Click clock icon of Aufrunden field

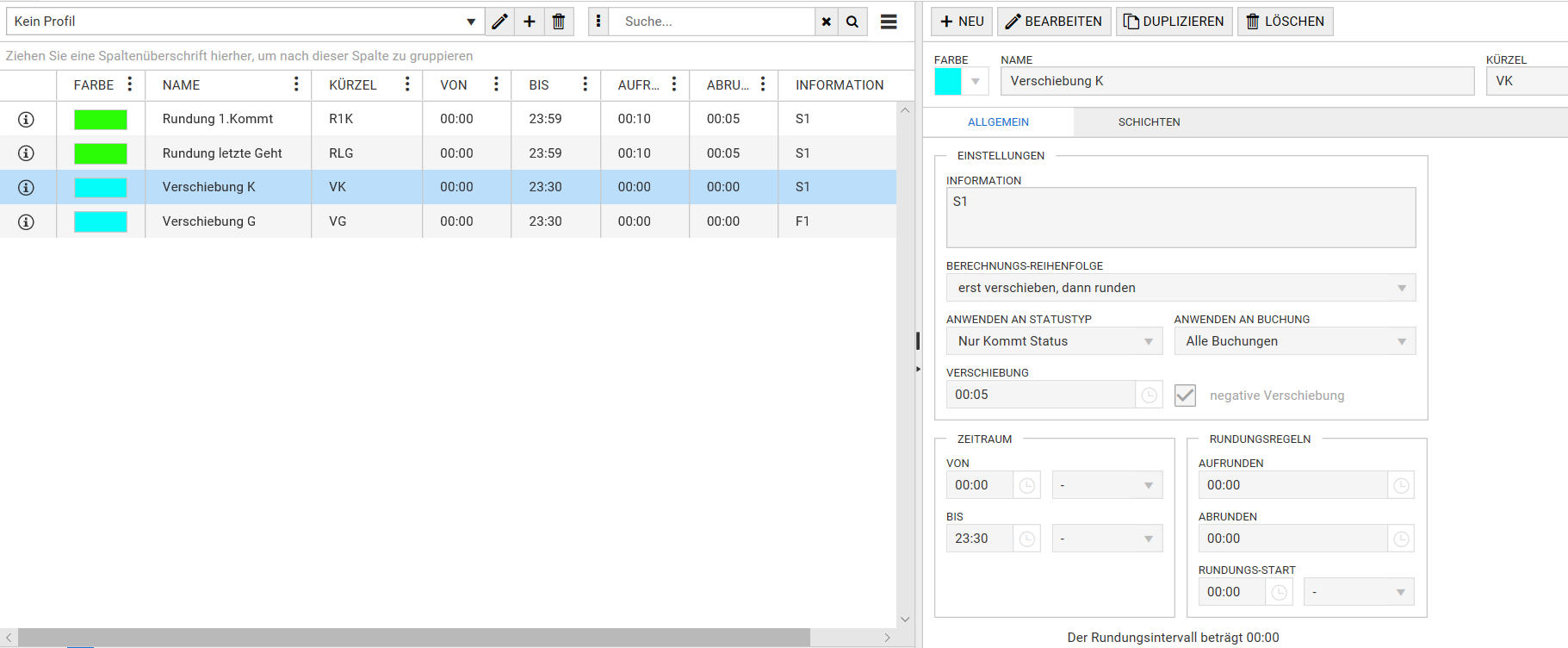[x=1402, y=485]
